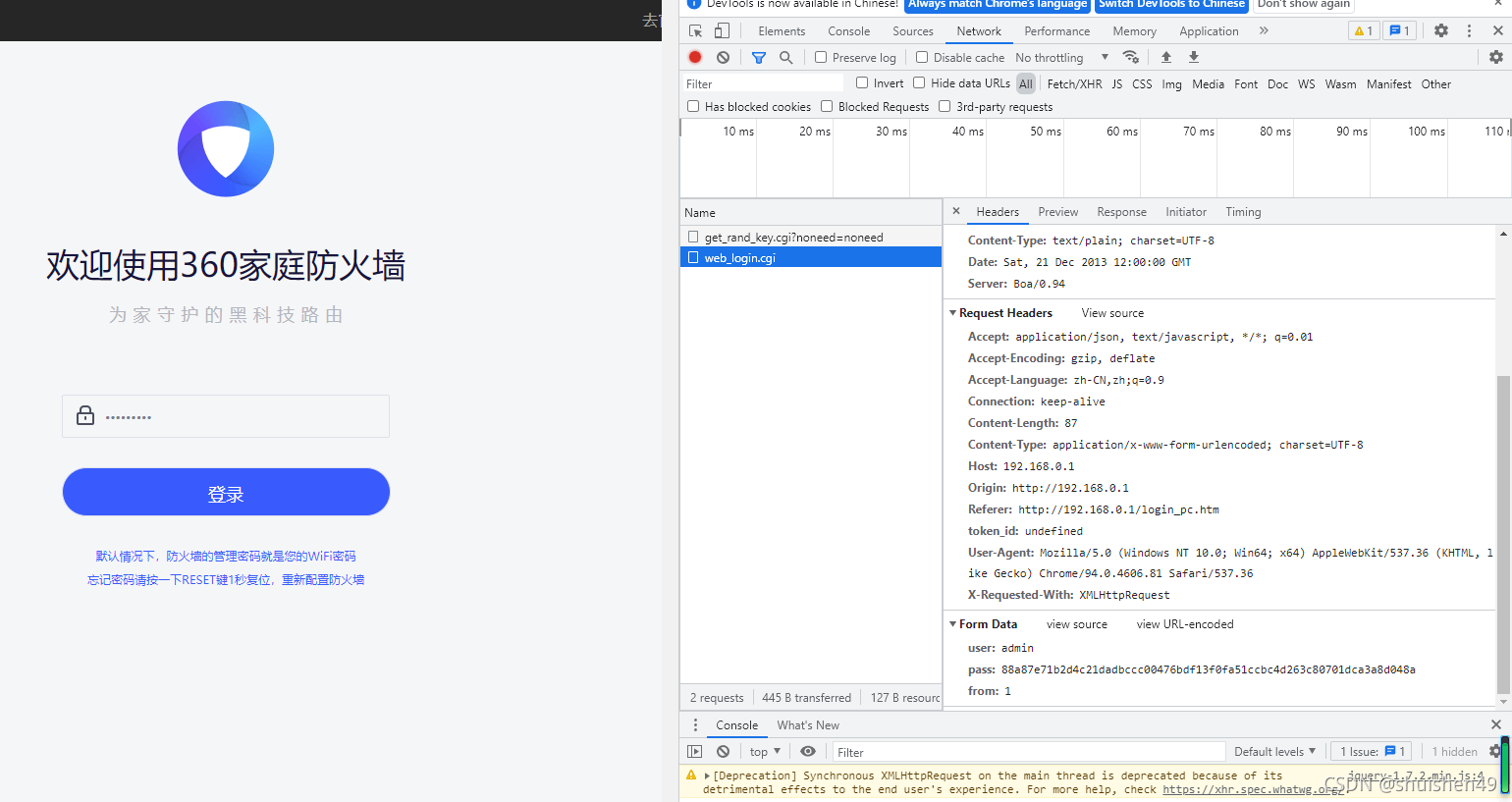This screenshot has width=1512, height=802.
Task: Open the top context dropdown
Action: (x=765, y=752)
